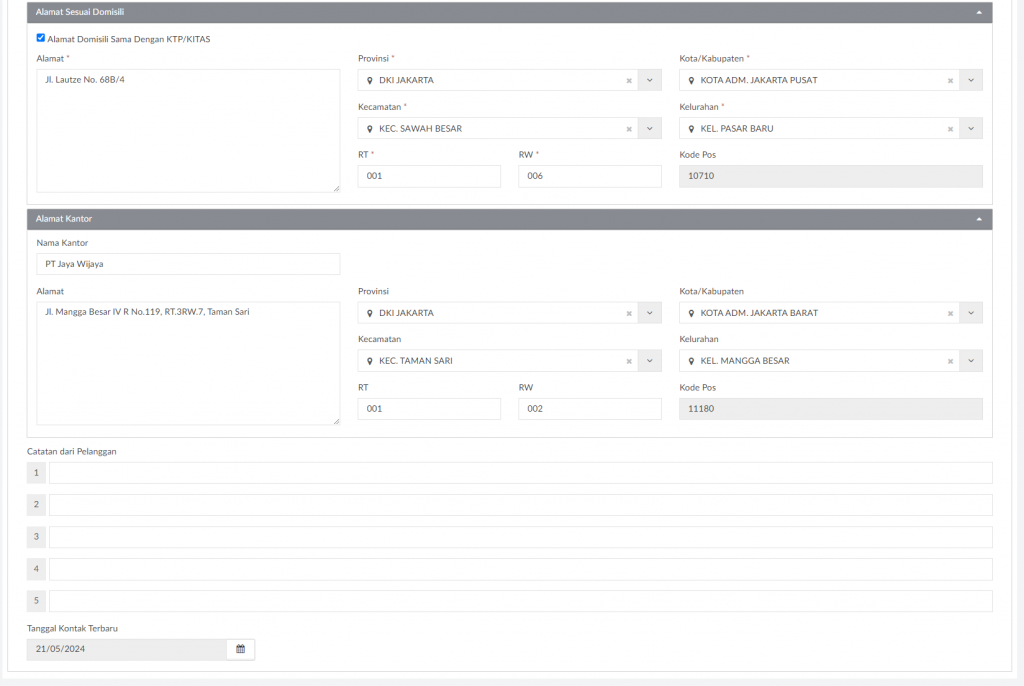This screenshot has width=1024, height=686.
Task: Clear KEL. MANGGA BESAR selection
Action: tap(950, 361)
